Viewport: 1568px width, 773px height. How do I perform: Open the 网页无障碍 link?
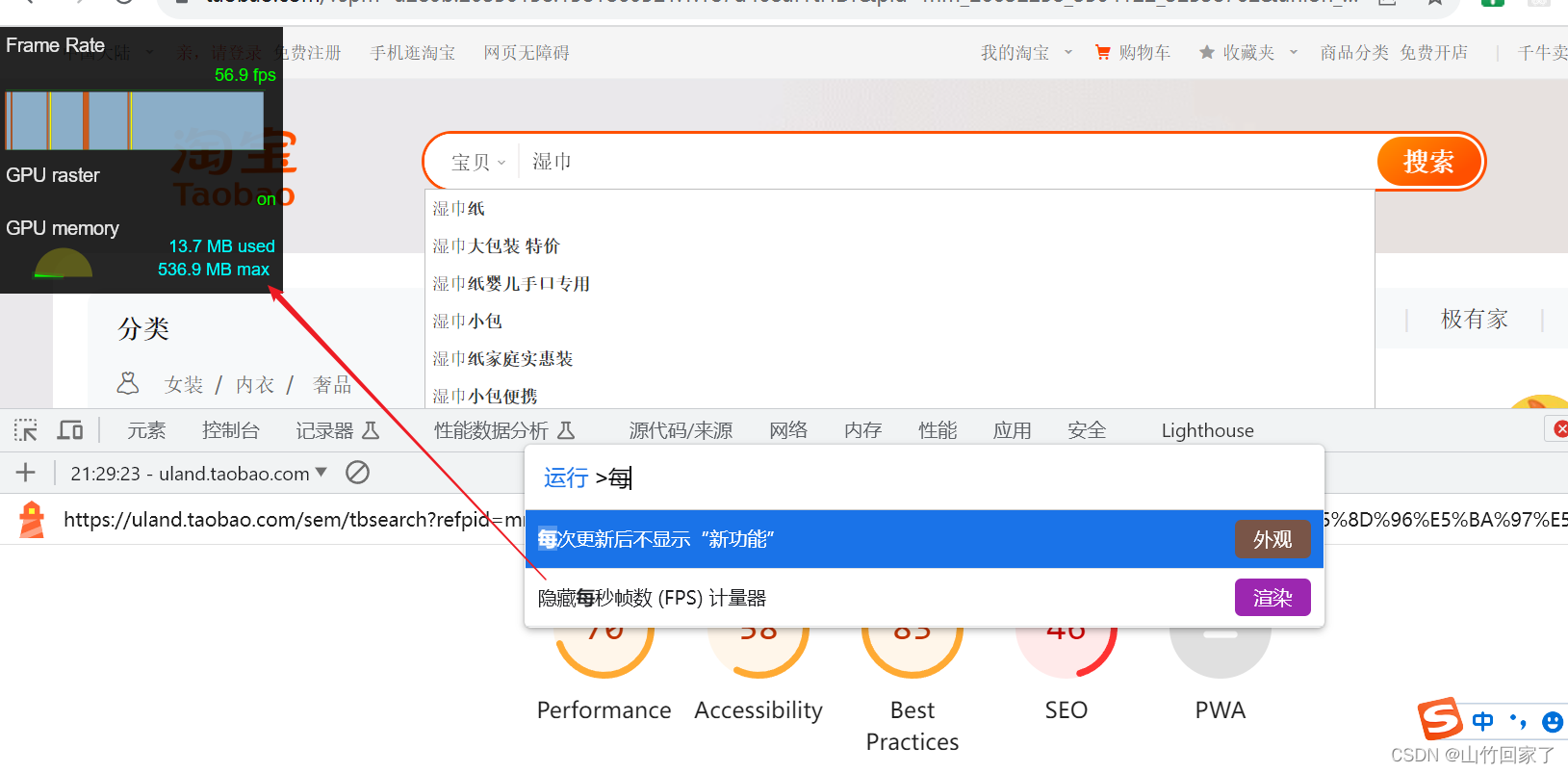(x=527, y=53)
